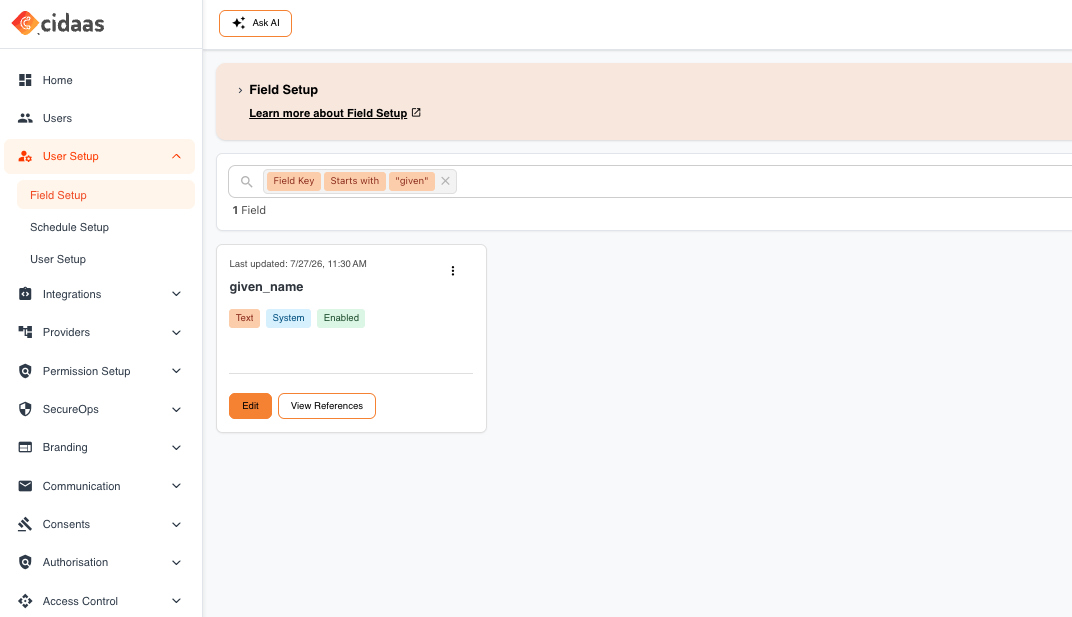Click the User Setup person-gear icon
The height and width of the screenshot is (617, 1072).
coord(25,157)
